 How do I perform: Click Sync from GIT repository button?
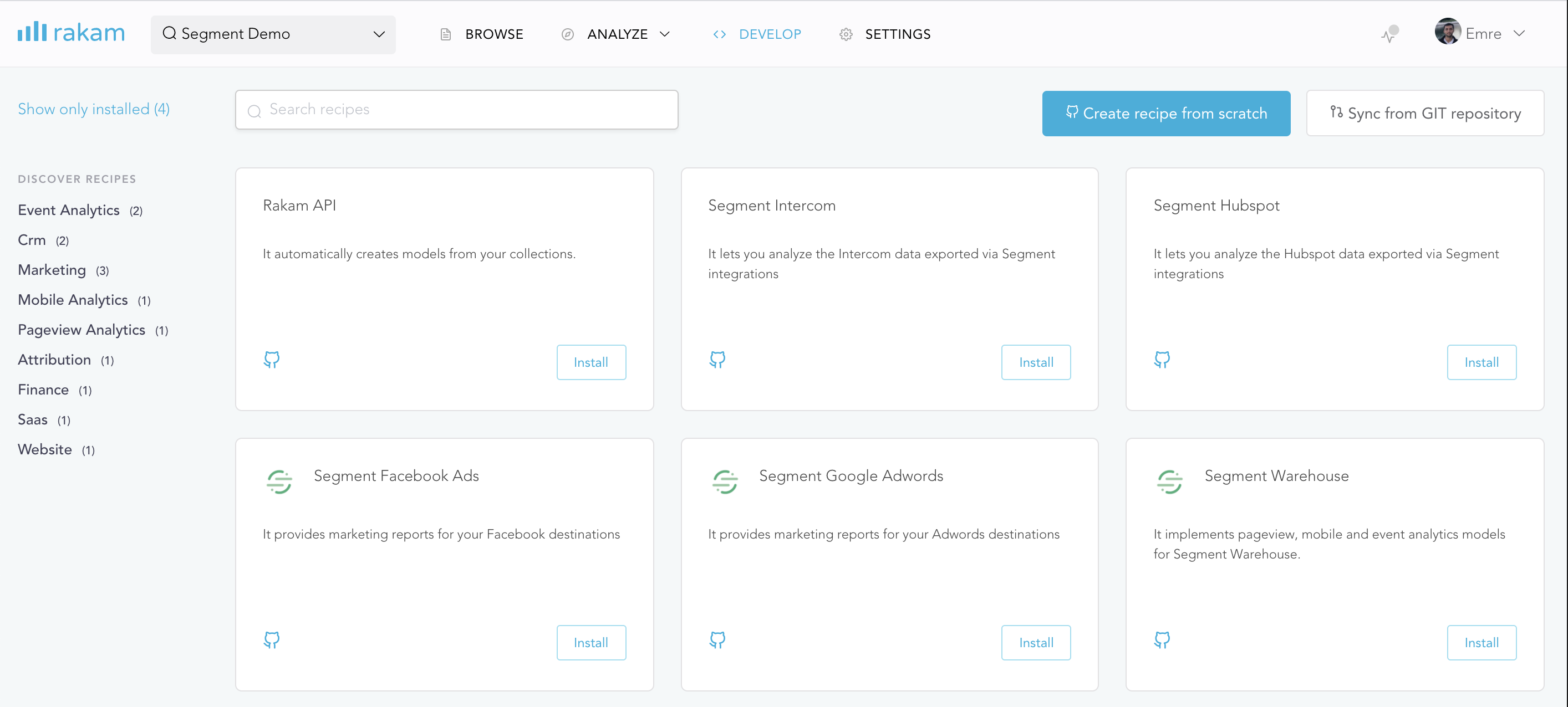coord(1424,113)
